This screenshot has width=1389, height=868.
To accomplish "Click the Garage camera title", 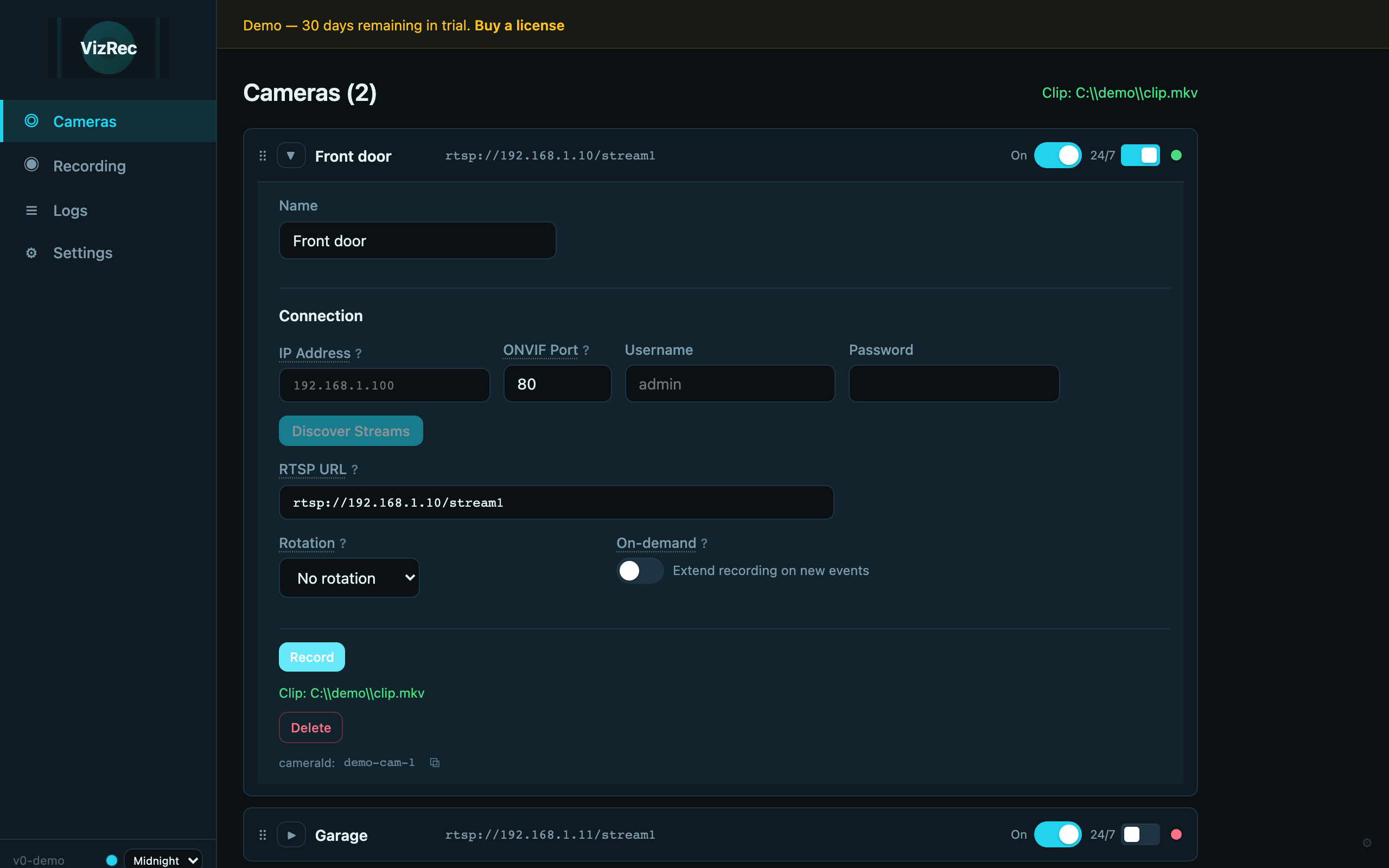I will (341, 835).
